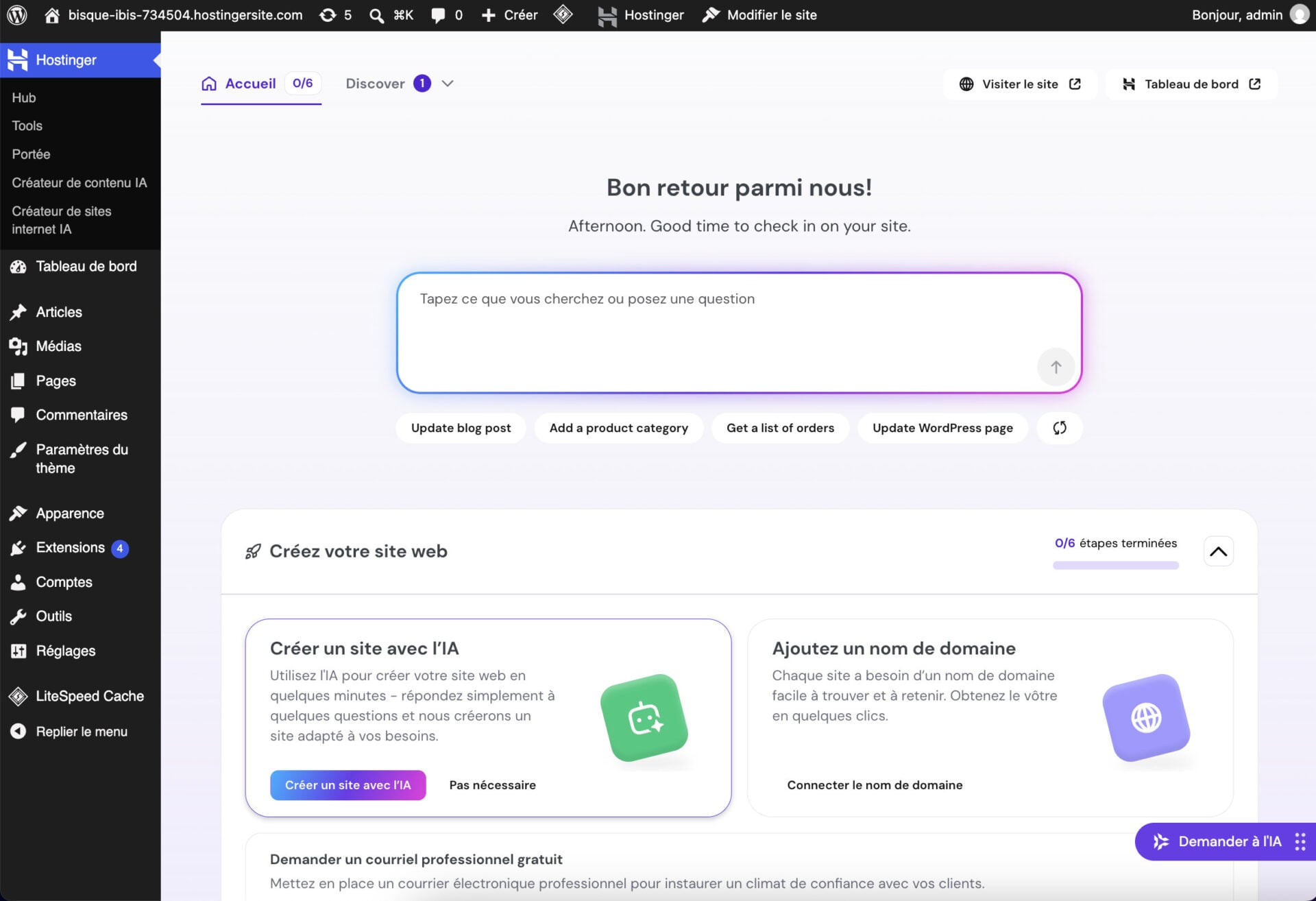The width and height of the screenshot is (1316, 901).
Task: Click Visiter le site button
Action: [1020, 84]
